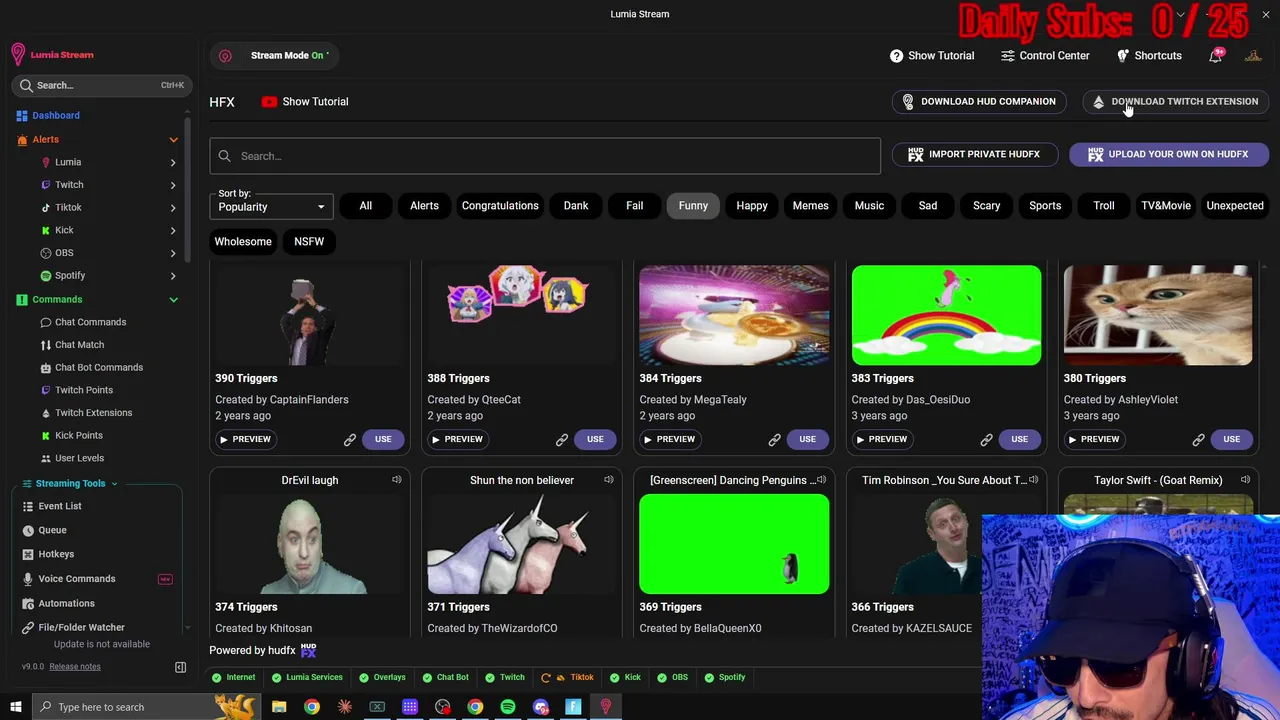Click sound icon on DrEvil laugh card

[x=397, y=480]
